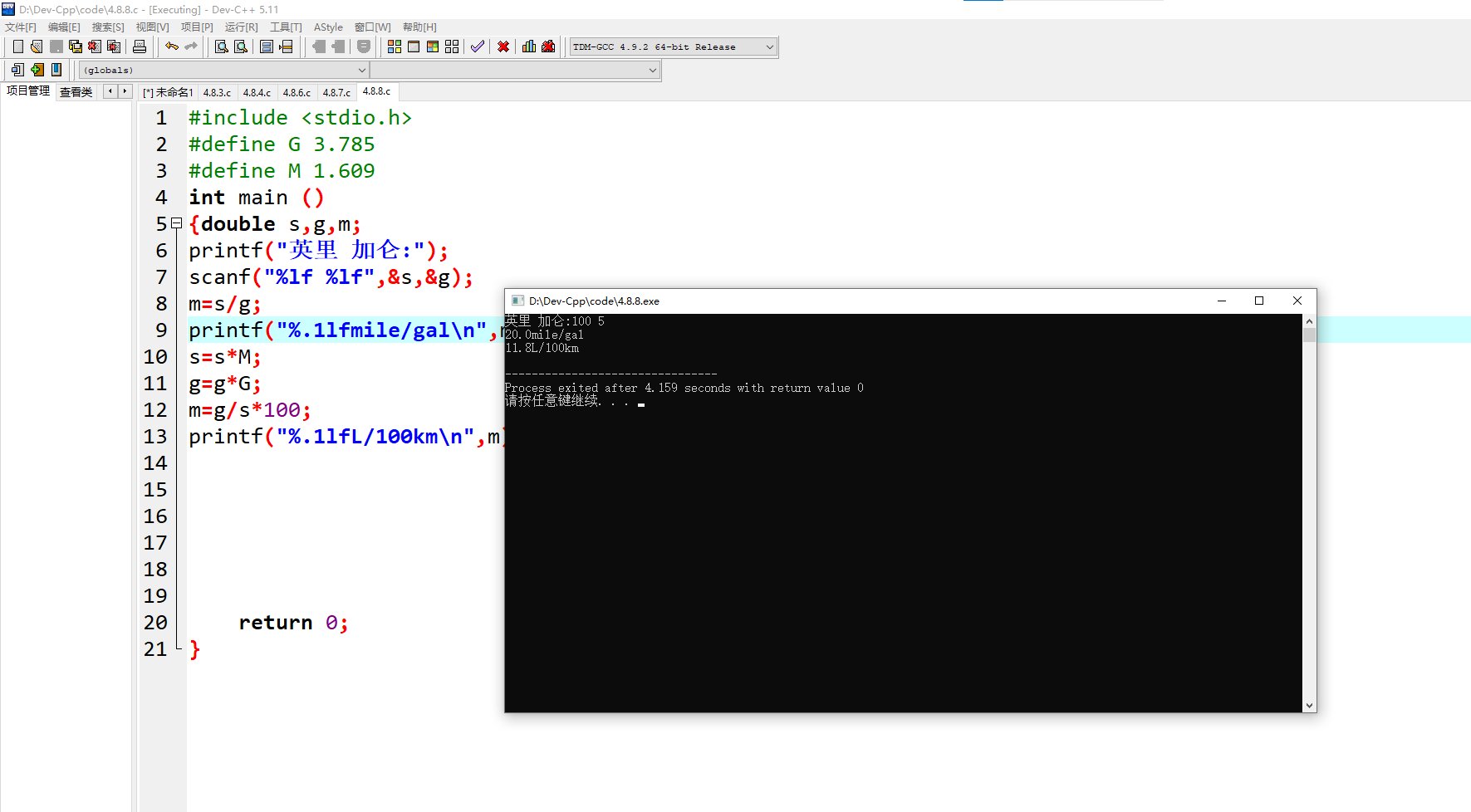The height and width of the screenshot is (812, 1471).
Task: Click the console scrollbar down arrow
Action: (1310, 706)
